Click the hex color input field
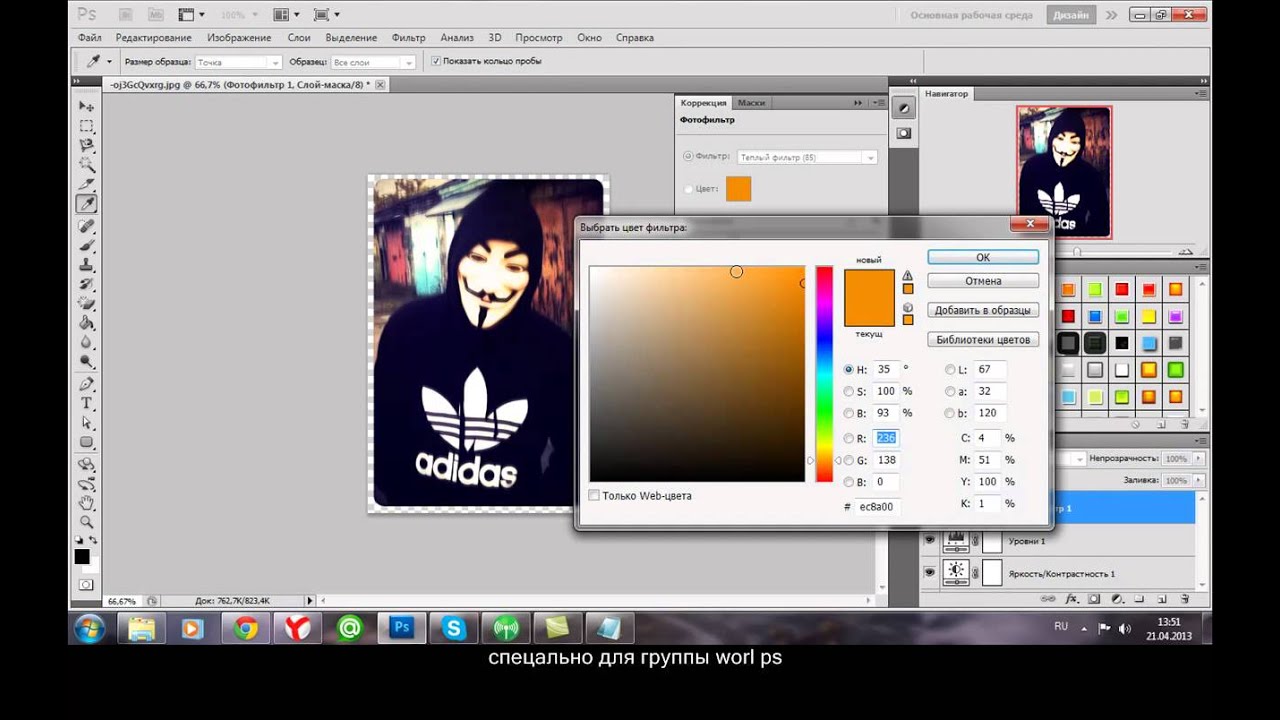1280x720 pixels. tap(877, 507)
